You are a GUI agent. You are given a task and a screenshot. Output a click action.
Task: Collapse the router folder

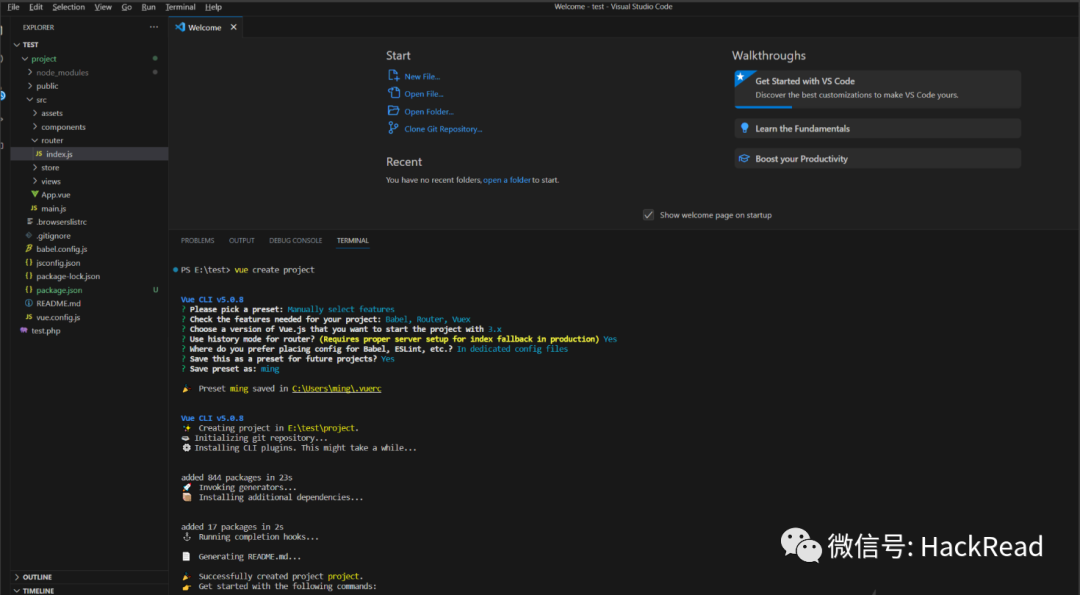[35, 140]
